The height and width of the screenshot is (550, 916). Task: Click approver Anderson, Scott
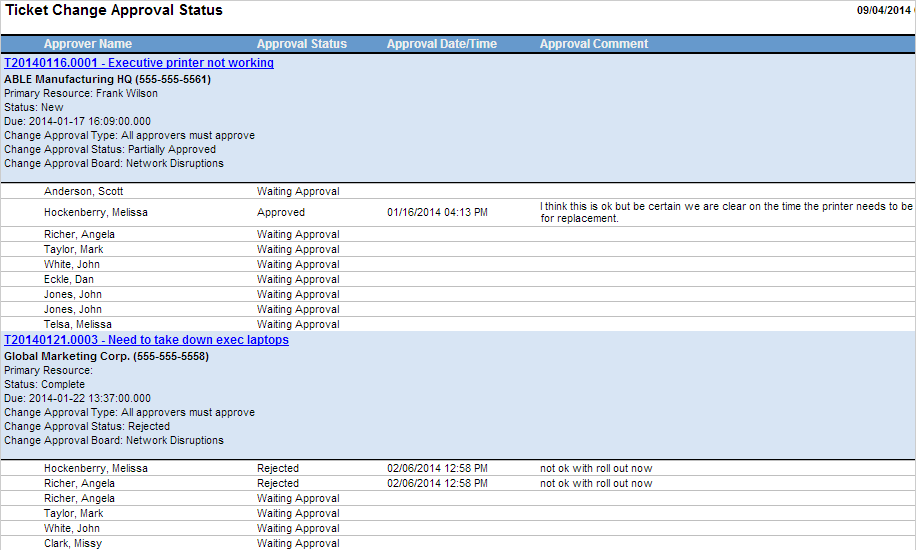84,191
